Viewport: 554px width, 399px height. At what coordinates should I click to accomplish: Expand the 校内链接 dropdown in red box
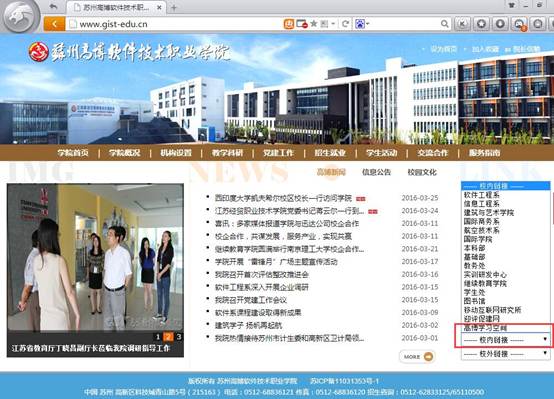tap(506, 340)
